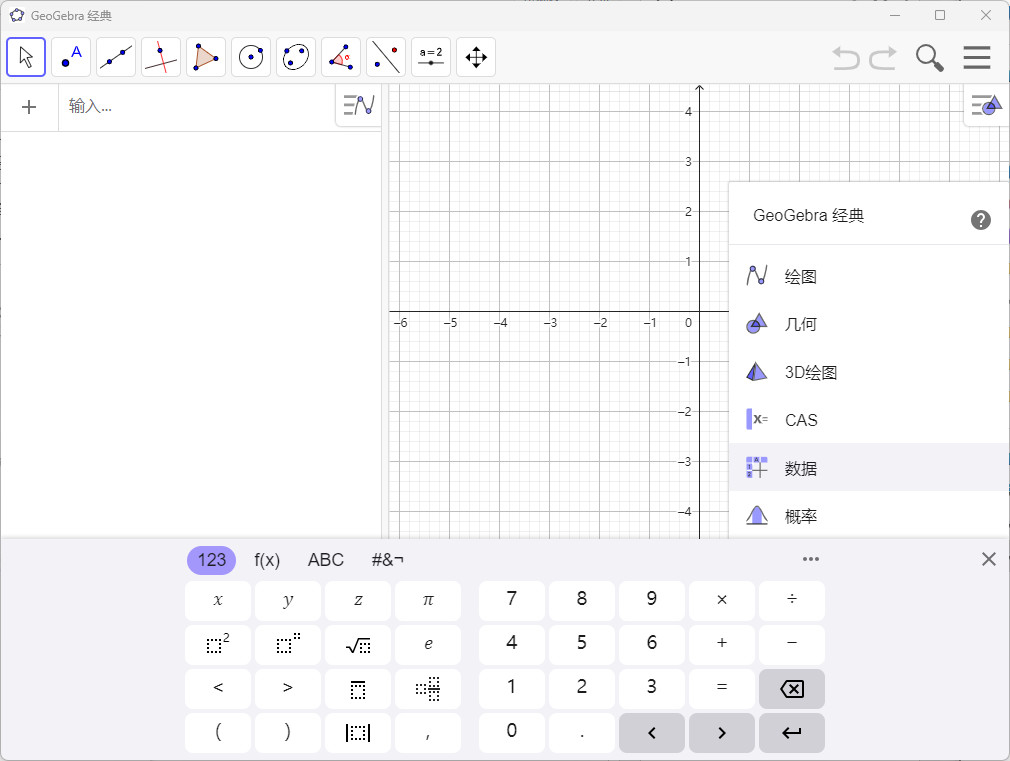This screenshot has height=761, width=1010.
Task: Select the Point tool
Action: point(71,57)
